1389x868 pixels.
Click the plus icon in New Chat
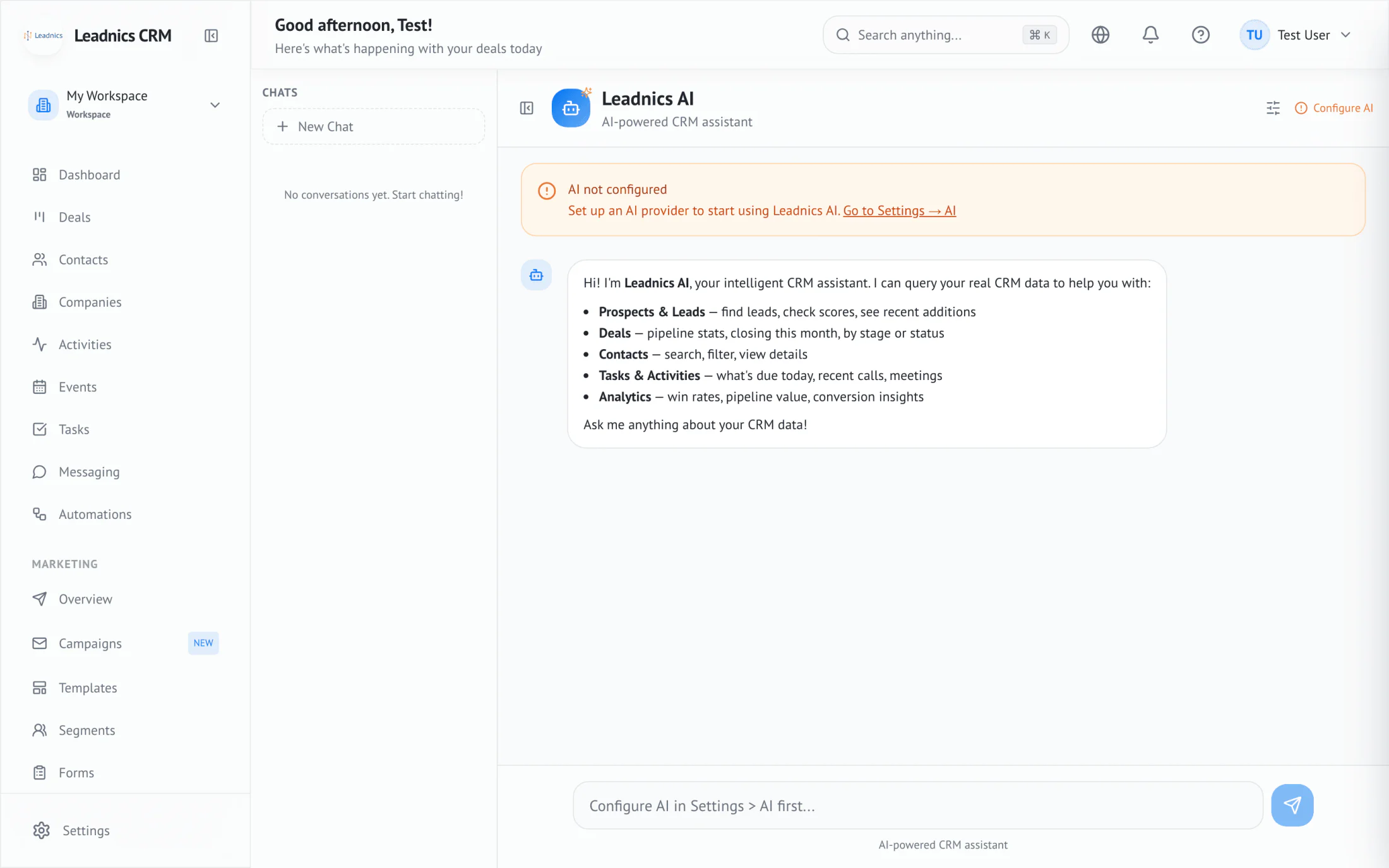(x=282, y=126)
